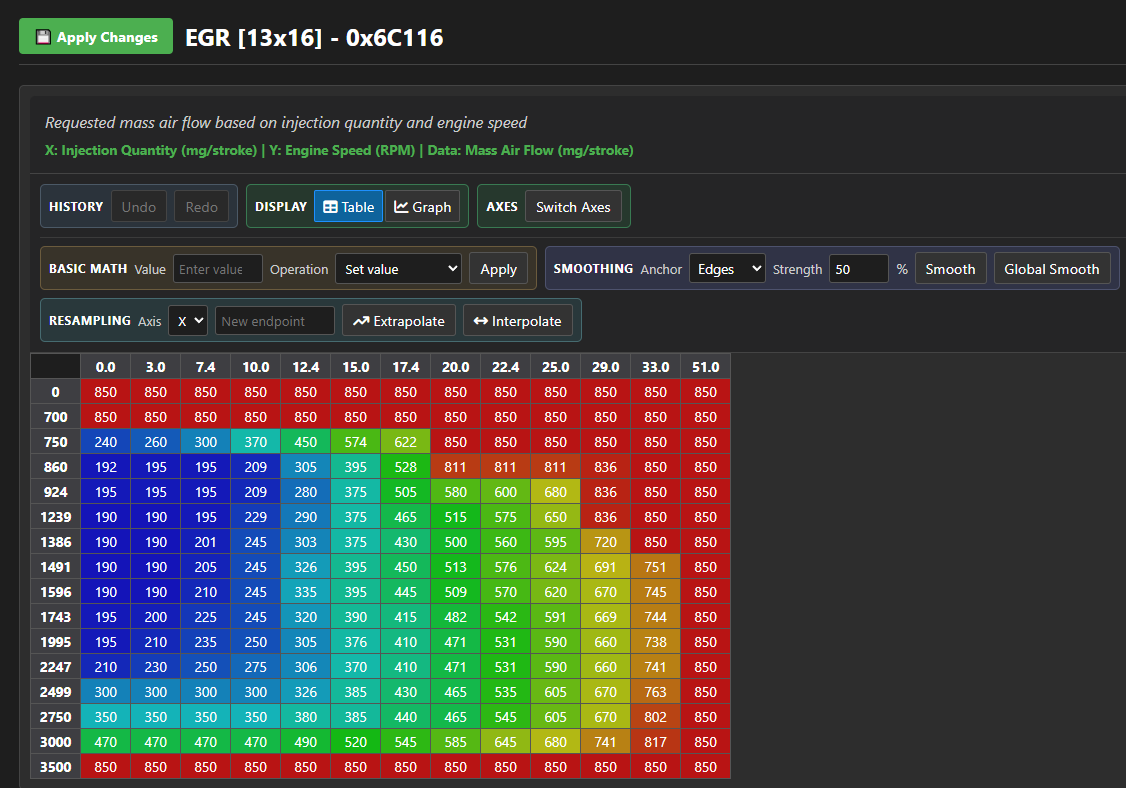
Task: Click the Redo history button
Action: pos(201,207)
